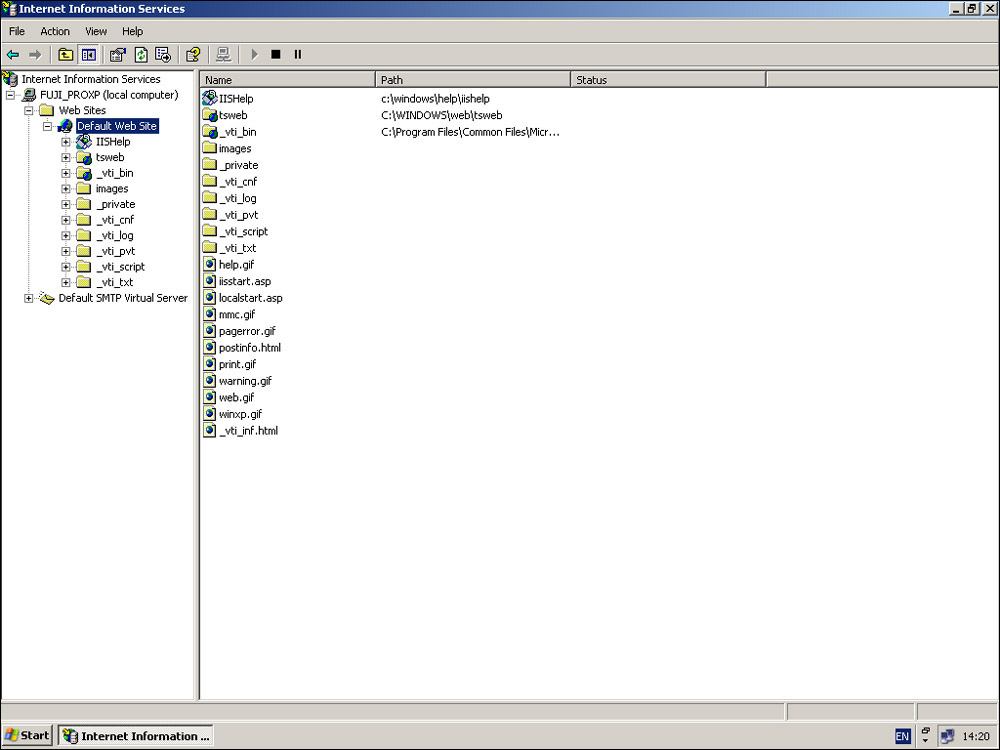The height and width of the screenshot is (750, 1000).
Task: Select iisstart.asp in the file list
Action: click(244, 282)
